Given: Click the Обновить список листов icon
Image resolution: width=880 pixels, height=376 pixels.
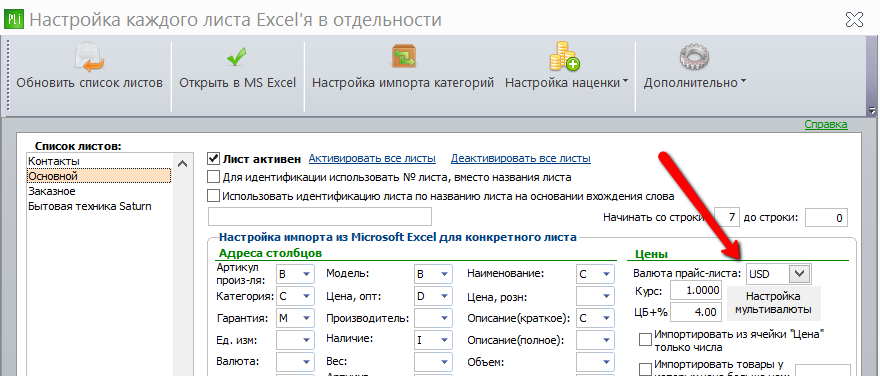Looking at the screenshot, I should tap(89, 57).
